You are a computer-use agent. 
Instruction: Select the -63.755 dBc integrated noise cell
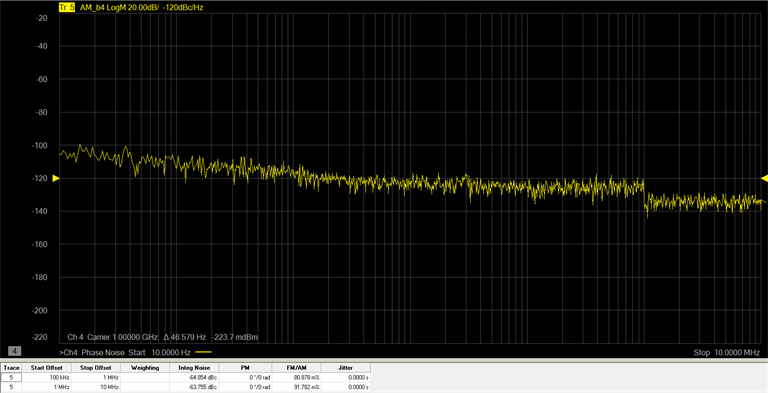194,387
